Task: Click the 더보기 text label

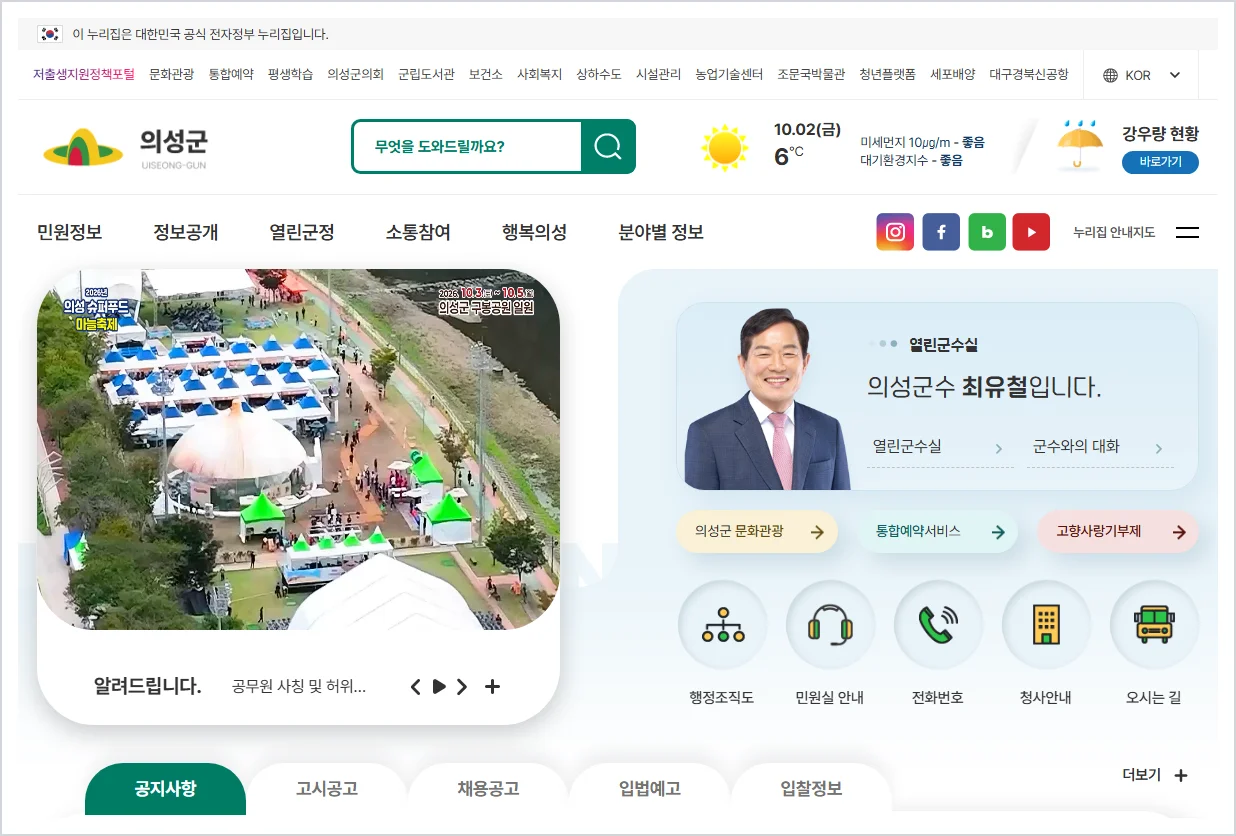Action: point(1141,775)
